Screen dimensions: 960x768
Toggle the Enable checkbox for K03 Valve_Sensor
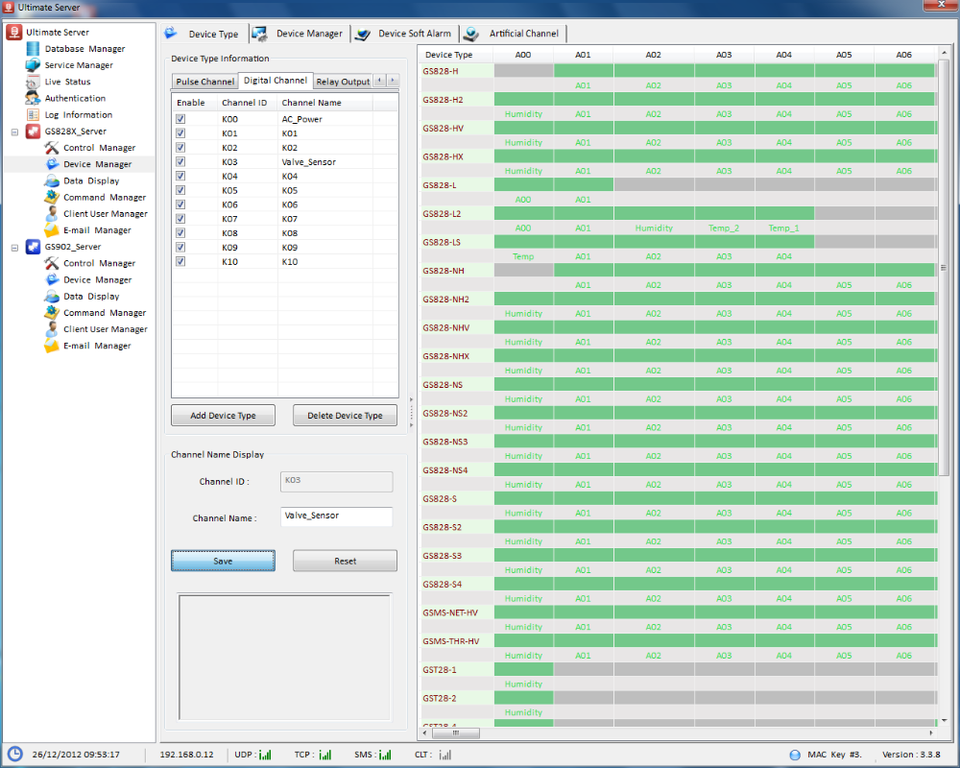(x=180, y=162)
